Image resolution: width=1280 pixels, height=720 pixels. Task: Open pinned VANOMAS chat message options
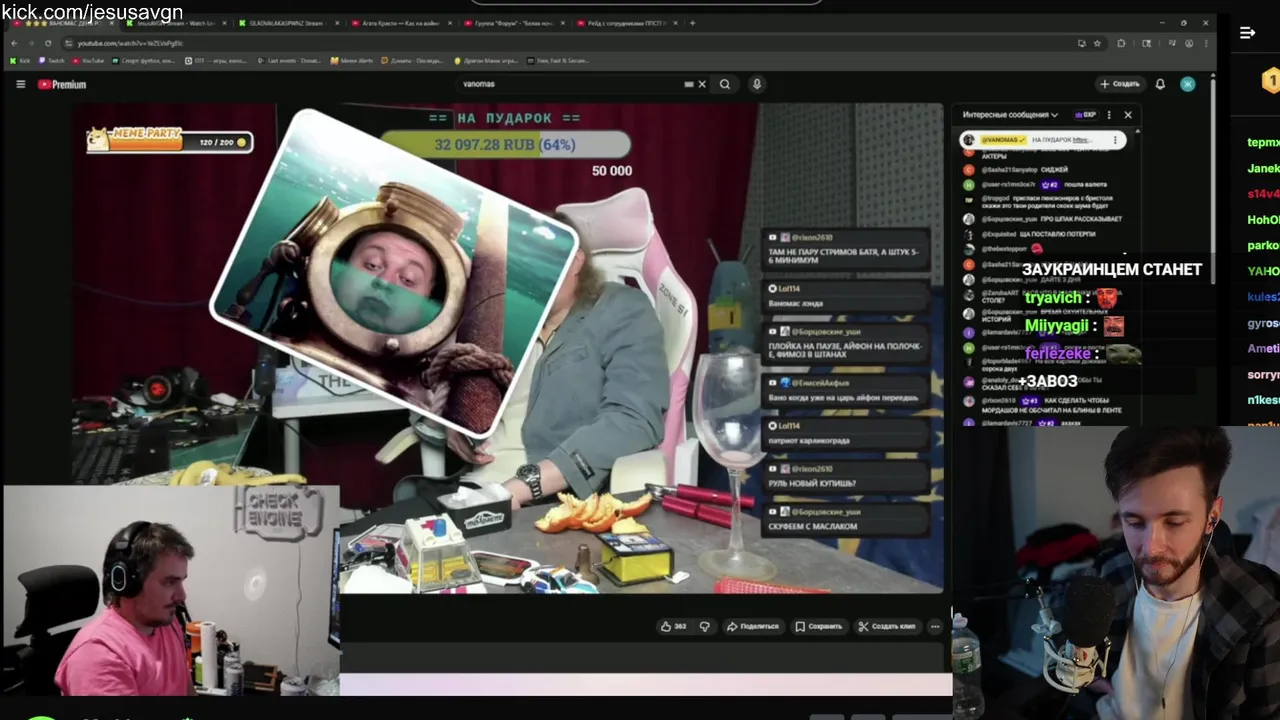1115,140
